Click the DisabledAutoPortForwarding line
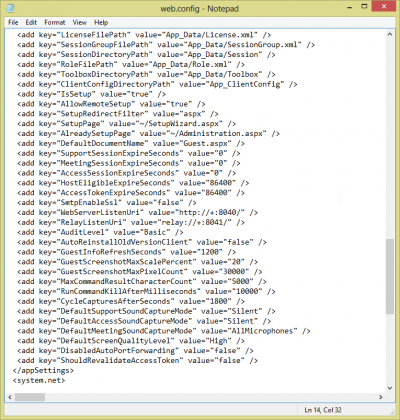This screenshot has height=420, width=400. (x=135, y=351)
